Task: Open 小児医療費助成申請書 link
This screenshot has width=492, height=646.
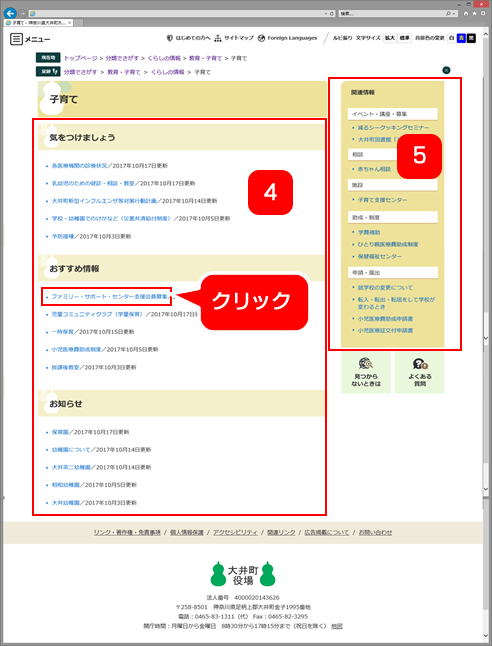Action: [385, 318]
